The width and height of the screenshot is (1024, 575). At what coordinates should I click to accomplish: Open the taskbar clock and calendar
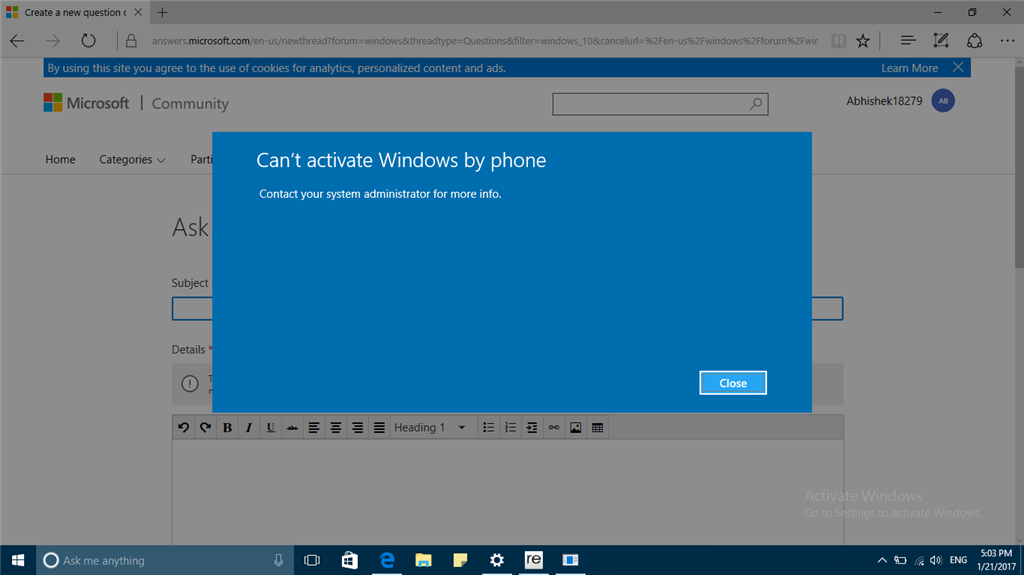point(996,560)
